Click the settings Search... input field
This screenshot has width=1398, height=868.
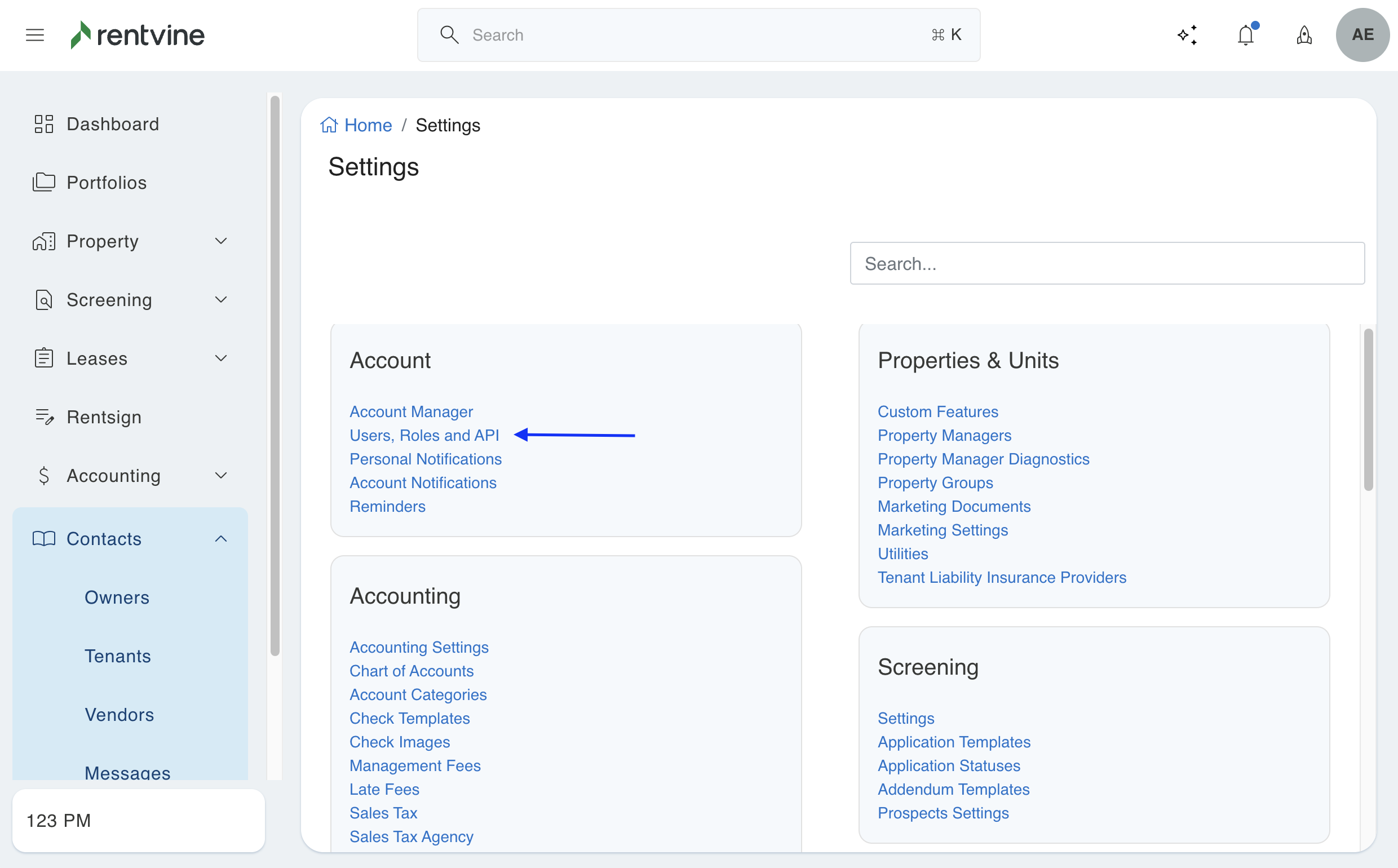[1107, 264]
